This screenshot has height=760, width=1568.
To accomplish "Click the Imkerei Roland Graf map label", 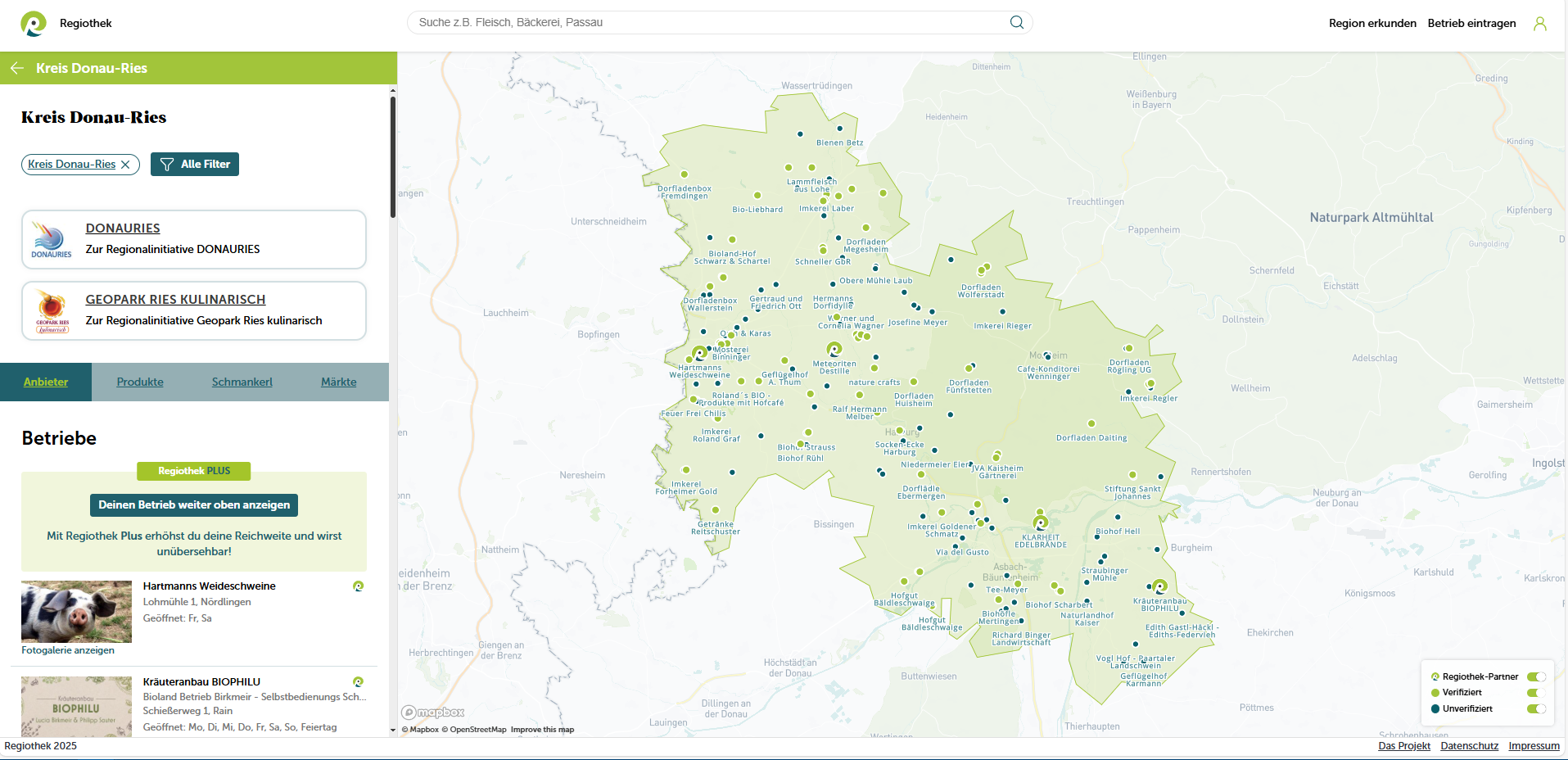I will (716, 436).
